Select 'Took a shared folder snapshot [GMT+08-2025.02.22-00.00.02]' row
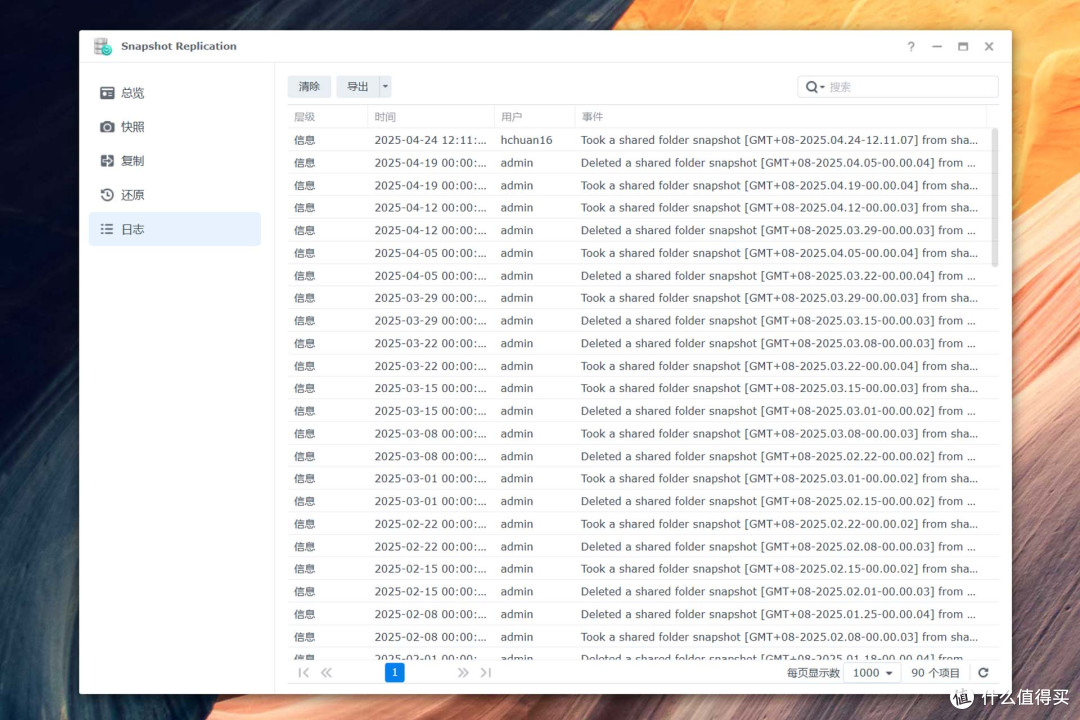Screen dimensions: 1080x720 coord(643,524)
